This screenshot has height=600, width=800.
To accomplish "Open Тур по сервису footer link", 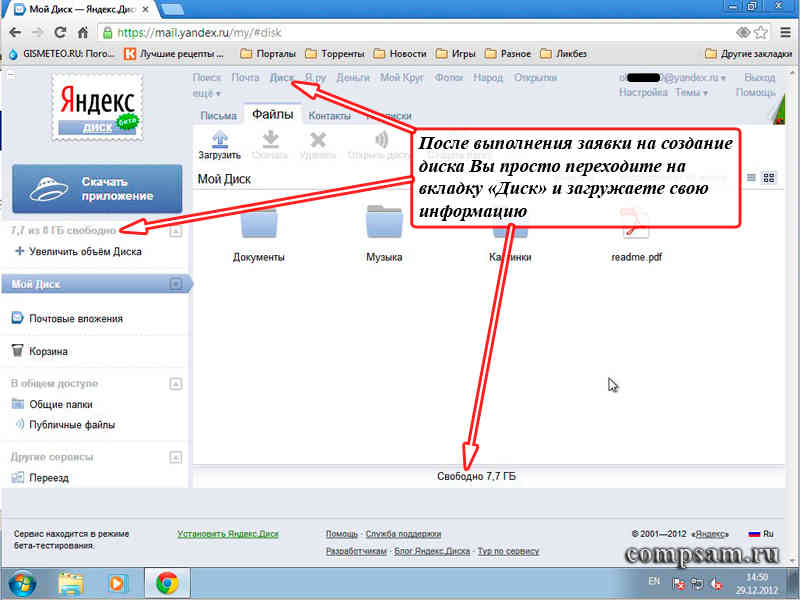I will [x=508, y=551].
